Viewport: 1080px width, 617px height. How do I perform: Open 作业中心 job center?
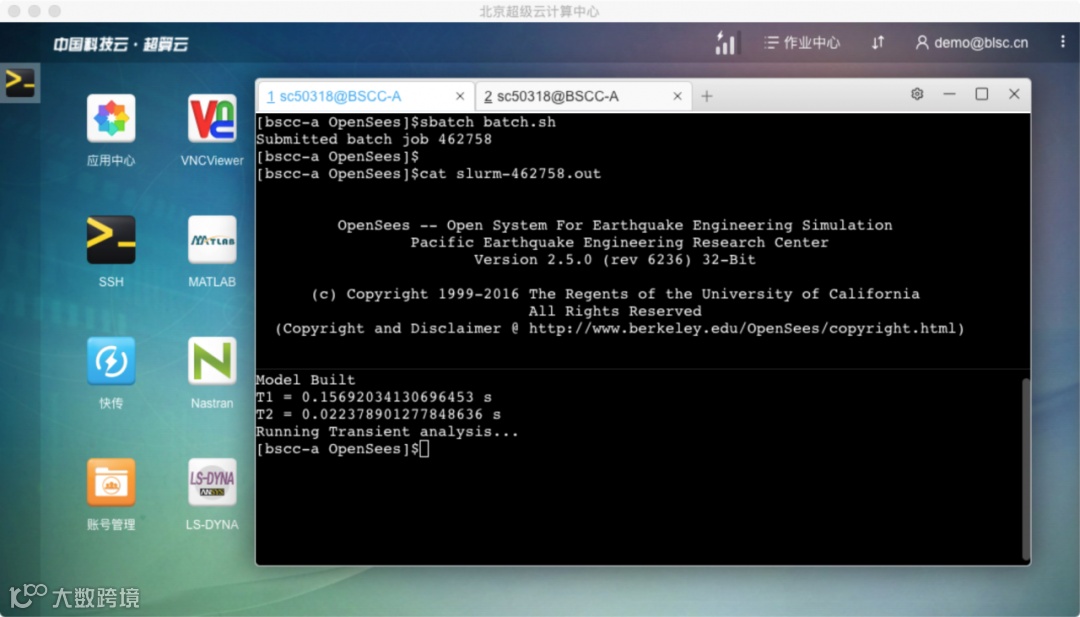coord(802,43)
